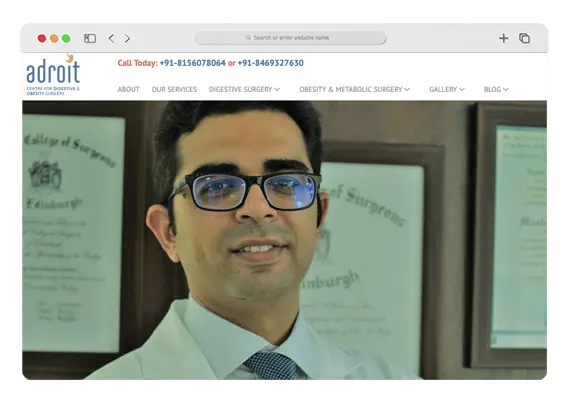Open the OBESITY & METABOLIC SURGERY menu
This screenshot has width=575, height=405.
pyautogui.click(x=355, y=89)
